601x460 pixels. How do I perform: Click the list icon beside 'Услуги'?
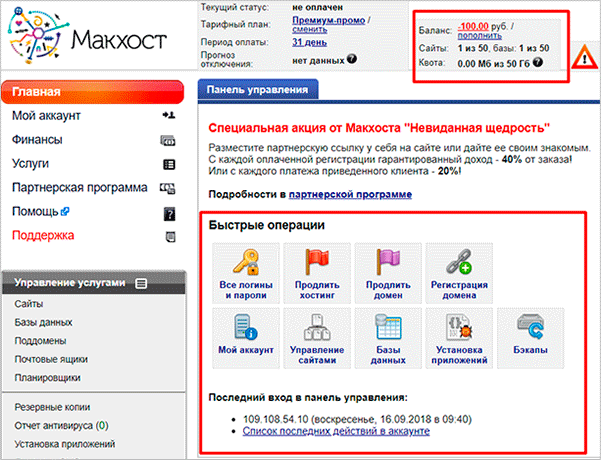pyautogui.click(x=169, y=164)
